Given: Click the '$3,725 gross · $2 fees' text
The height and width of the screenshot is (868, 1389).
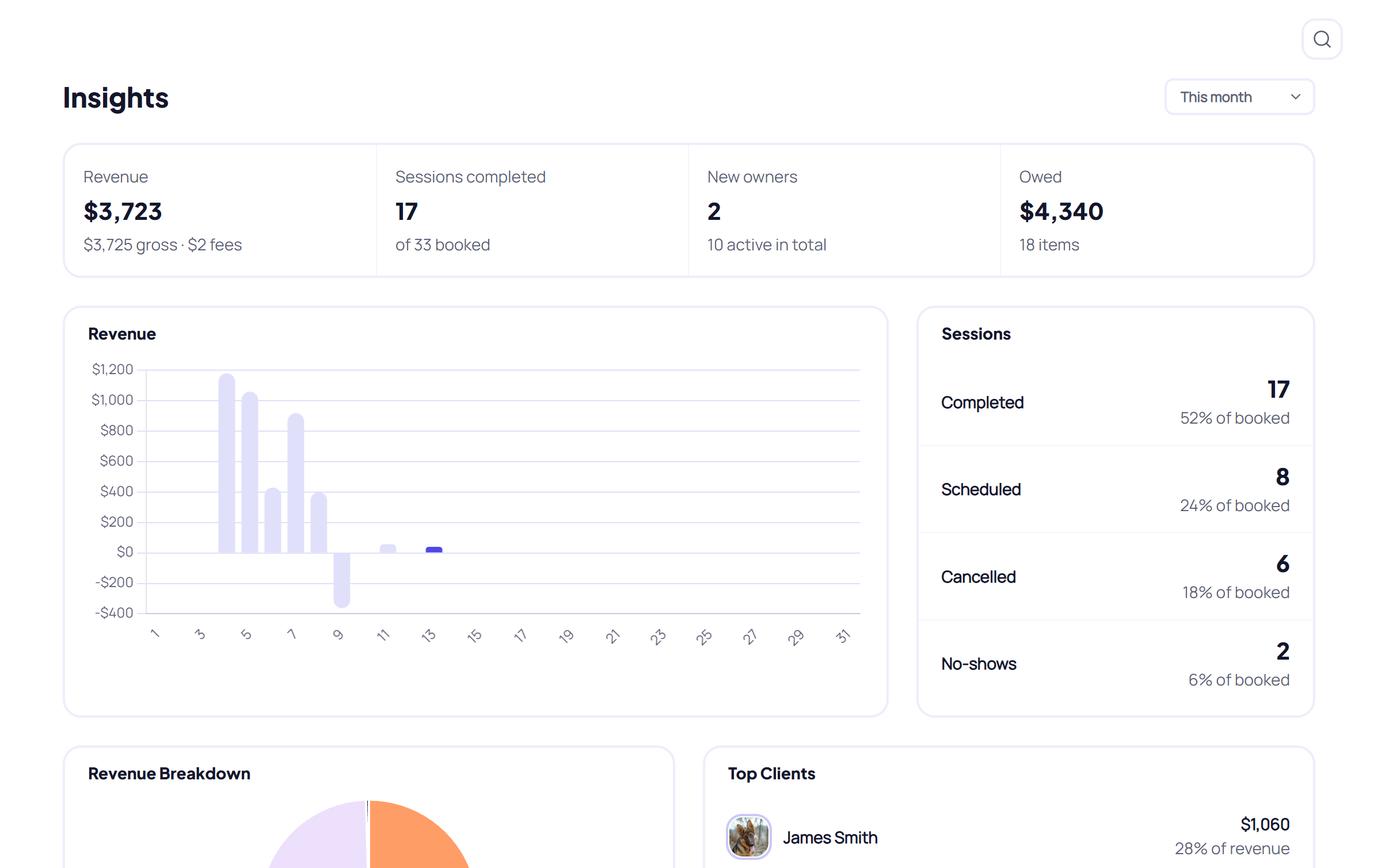Looking at the screenshot, I should (163, 245).
